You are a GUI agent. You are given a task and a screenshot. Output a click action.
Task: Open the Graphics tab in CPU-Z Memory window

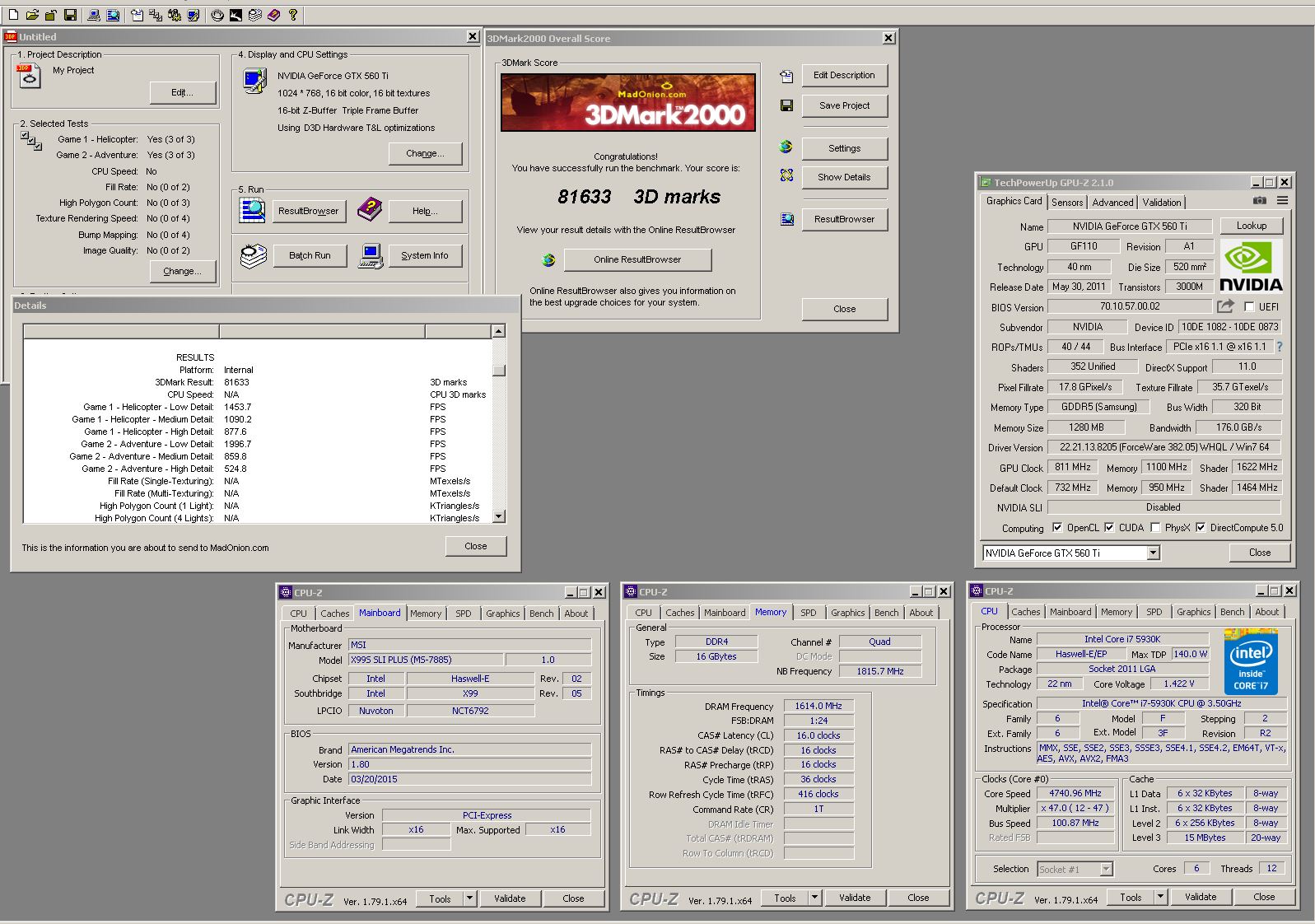click(x=848, y=613)
